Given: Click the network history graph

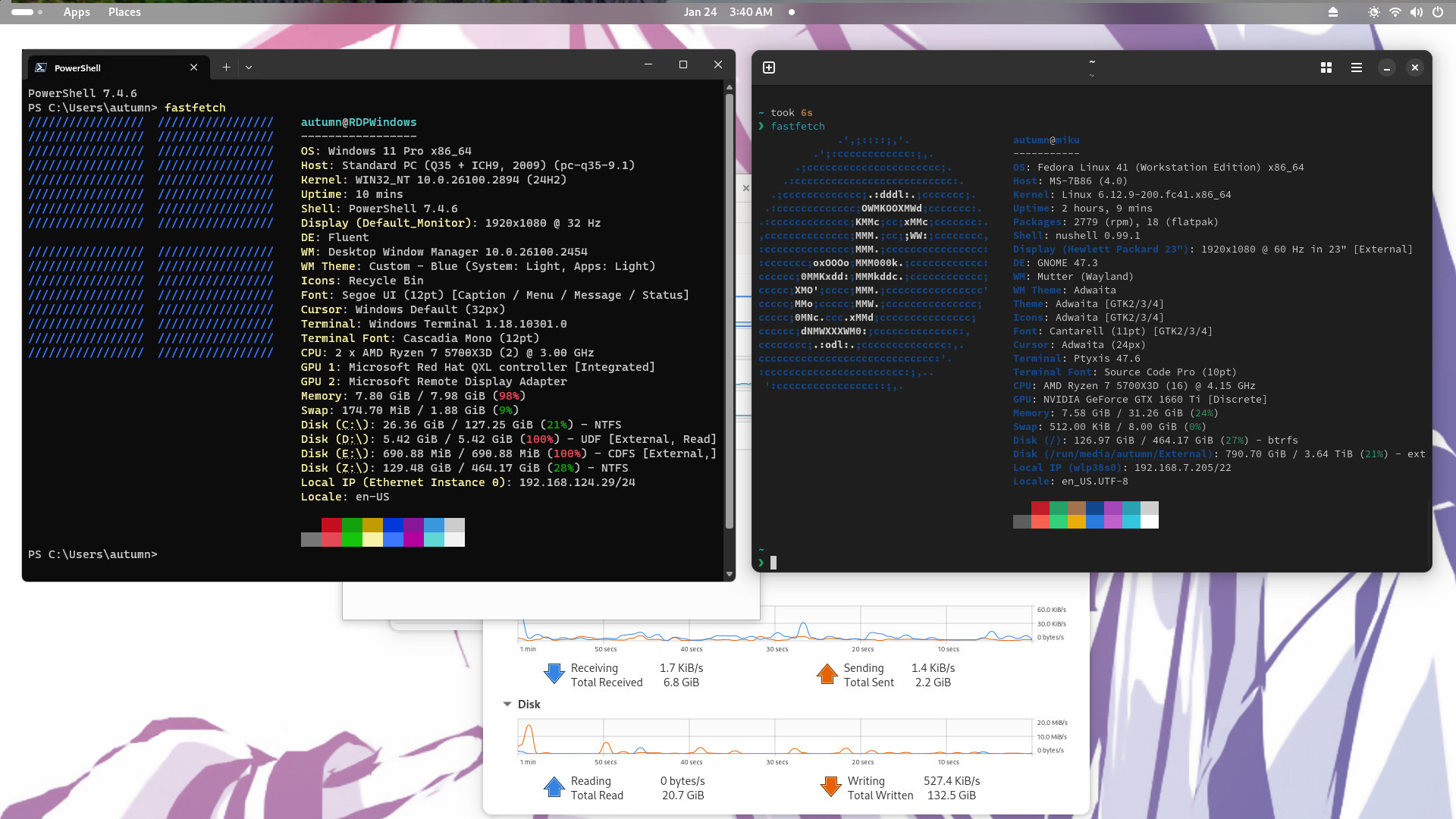Looking at the screenshot, I should click(775, 623).
